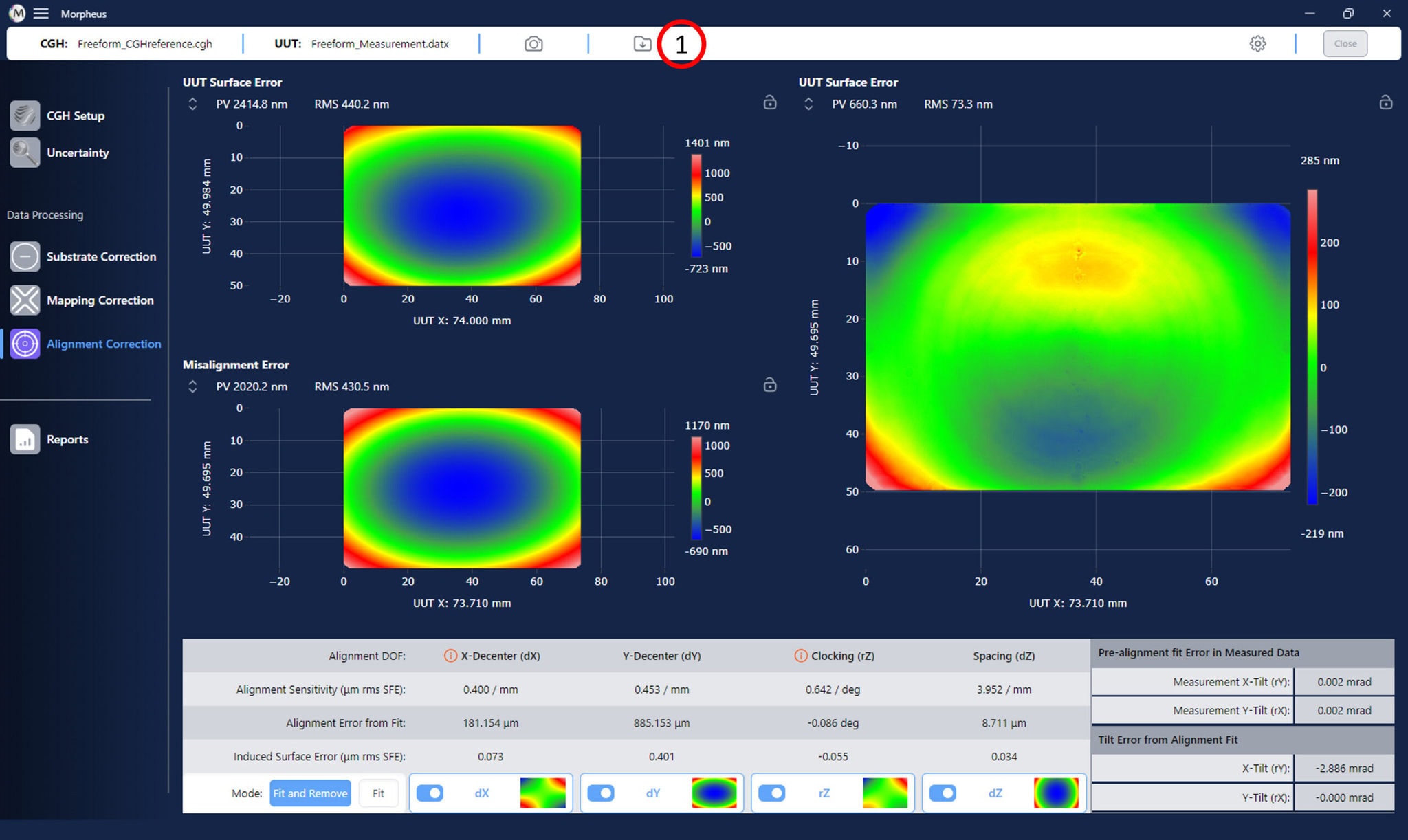Expand the chevron beside PV 660.3 nm
Viewport: 1408px width, 840px height.
click(x=808, y=104)
